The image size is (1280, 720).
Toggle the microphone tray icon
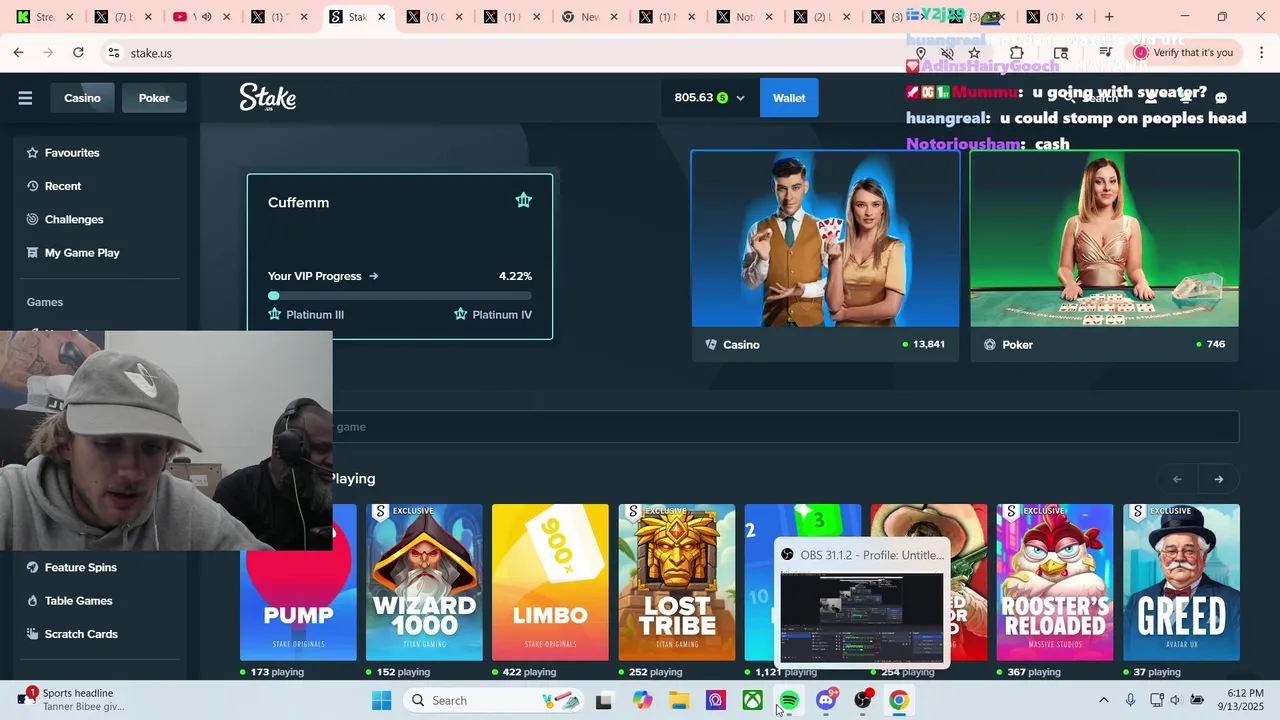coord(1130,700)
